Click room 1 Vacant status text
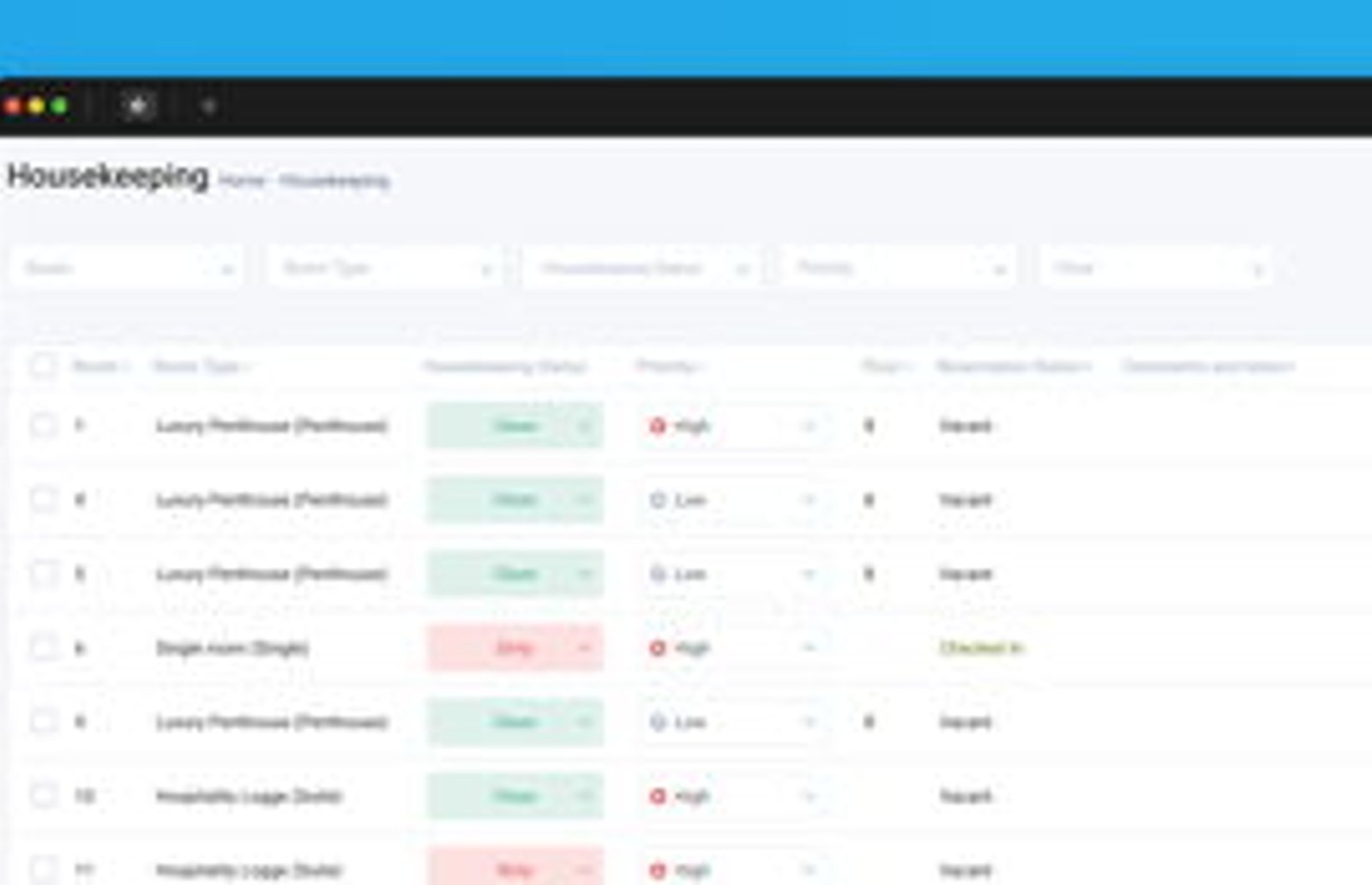This screenshot has width=1372, height=885. (x=966, y=425)
